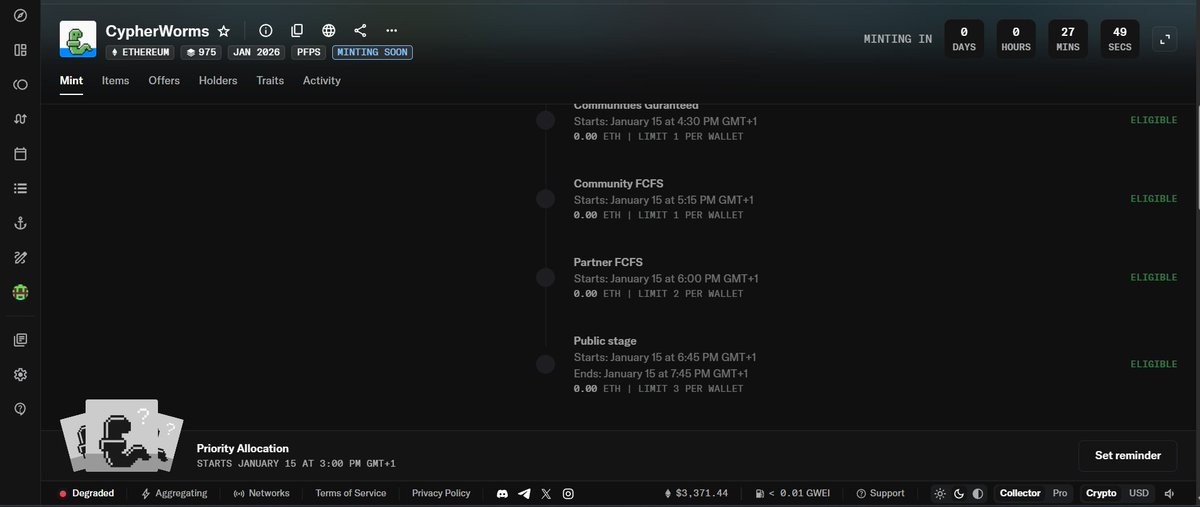Screen dimensions: 1200x507
Task: Click the ETH price $3,371.44 indicator
Action: (697, 493)
